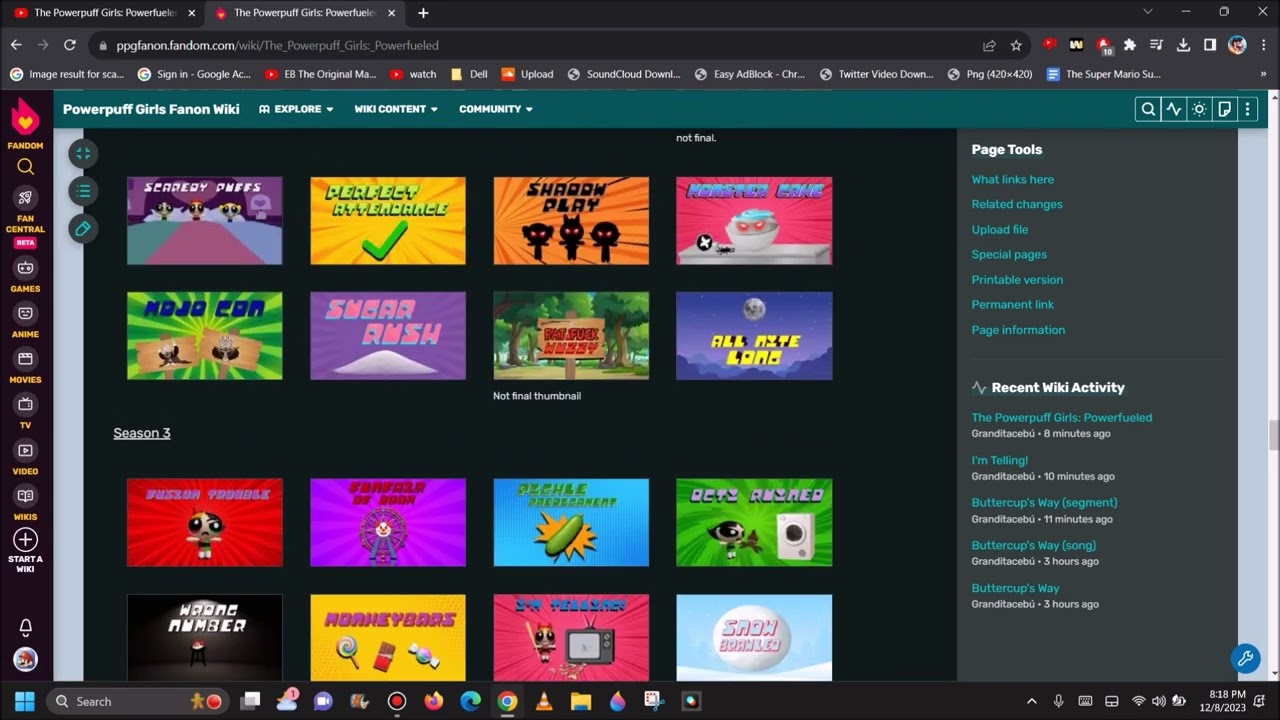The width and height of the screenshot is (1280, 720).
Task: Toggle light/dark theme sun icon
Action: coord(1198,109)
